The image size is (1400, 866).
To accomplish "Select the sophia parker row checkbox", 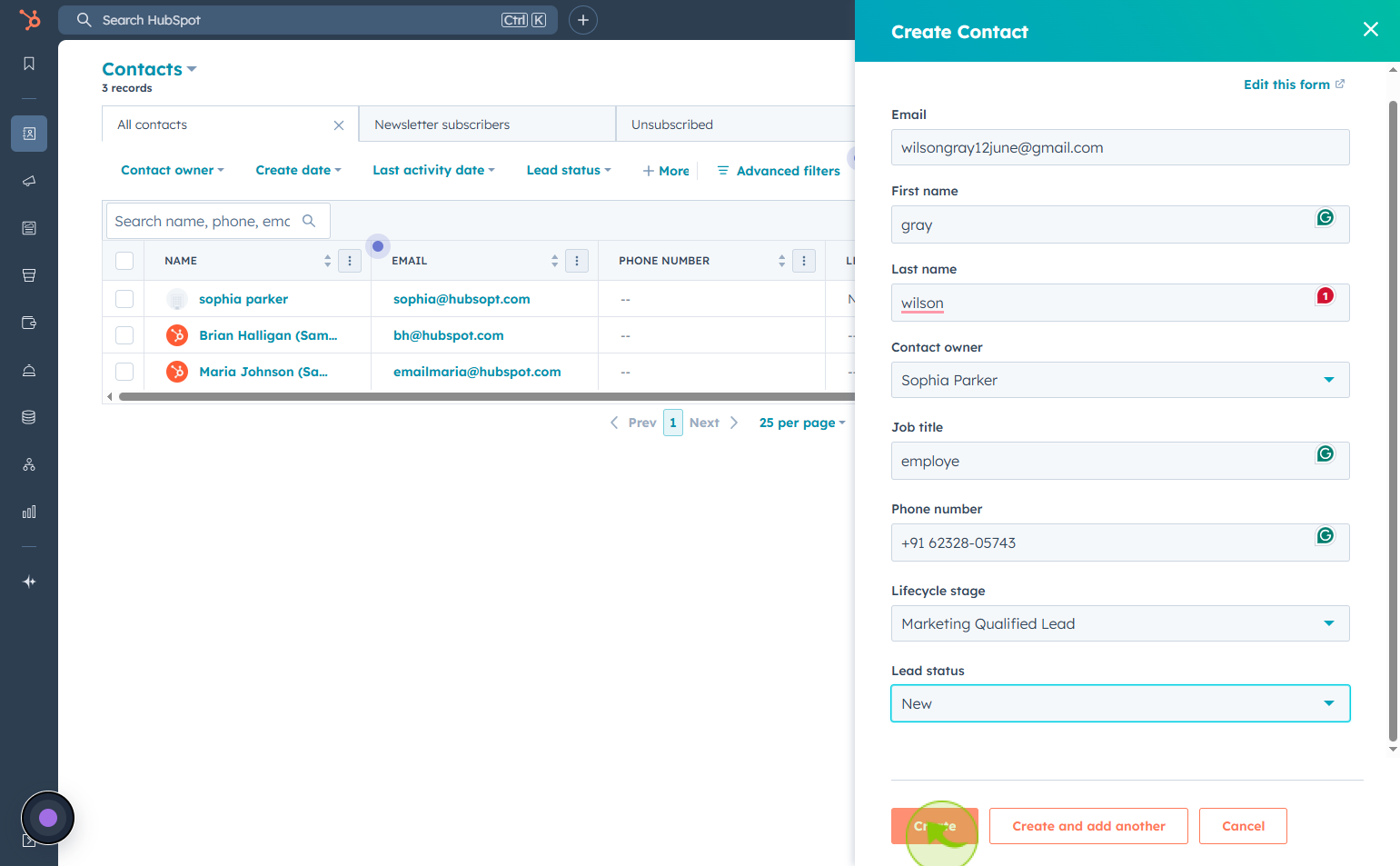I will pyautogui.click(x=124, y=299).
